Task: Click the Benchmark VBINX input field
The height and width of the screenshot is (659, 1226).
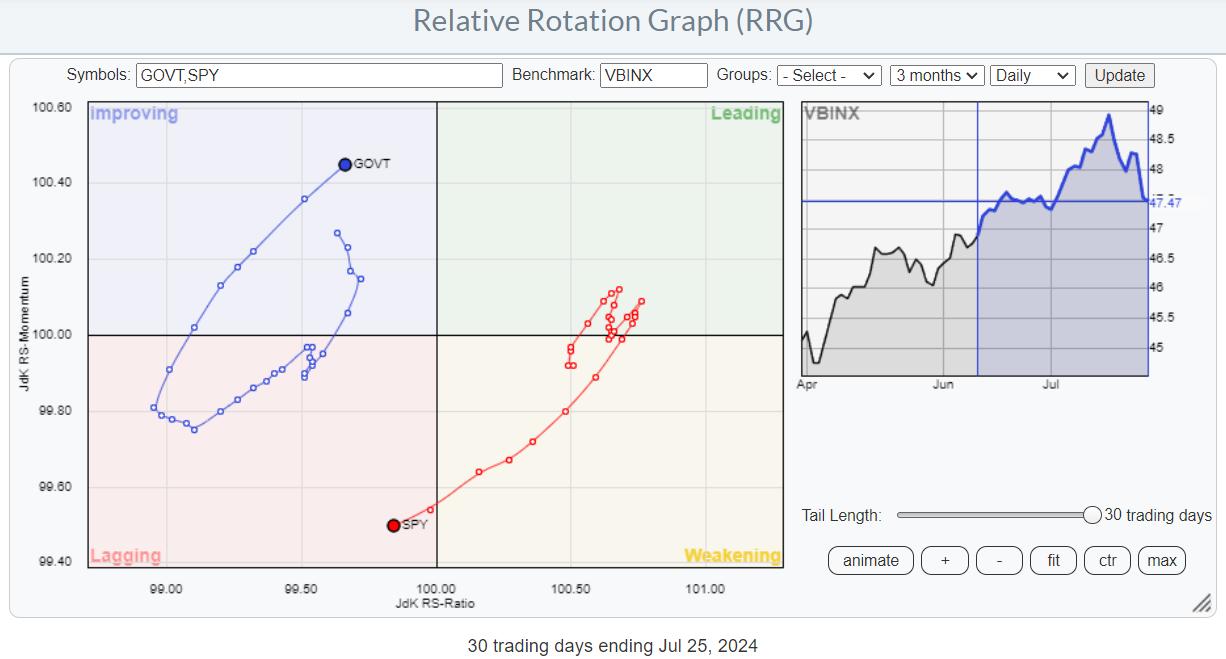Action: tap(653, 76)
